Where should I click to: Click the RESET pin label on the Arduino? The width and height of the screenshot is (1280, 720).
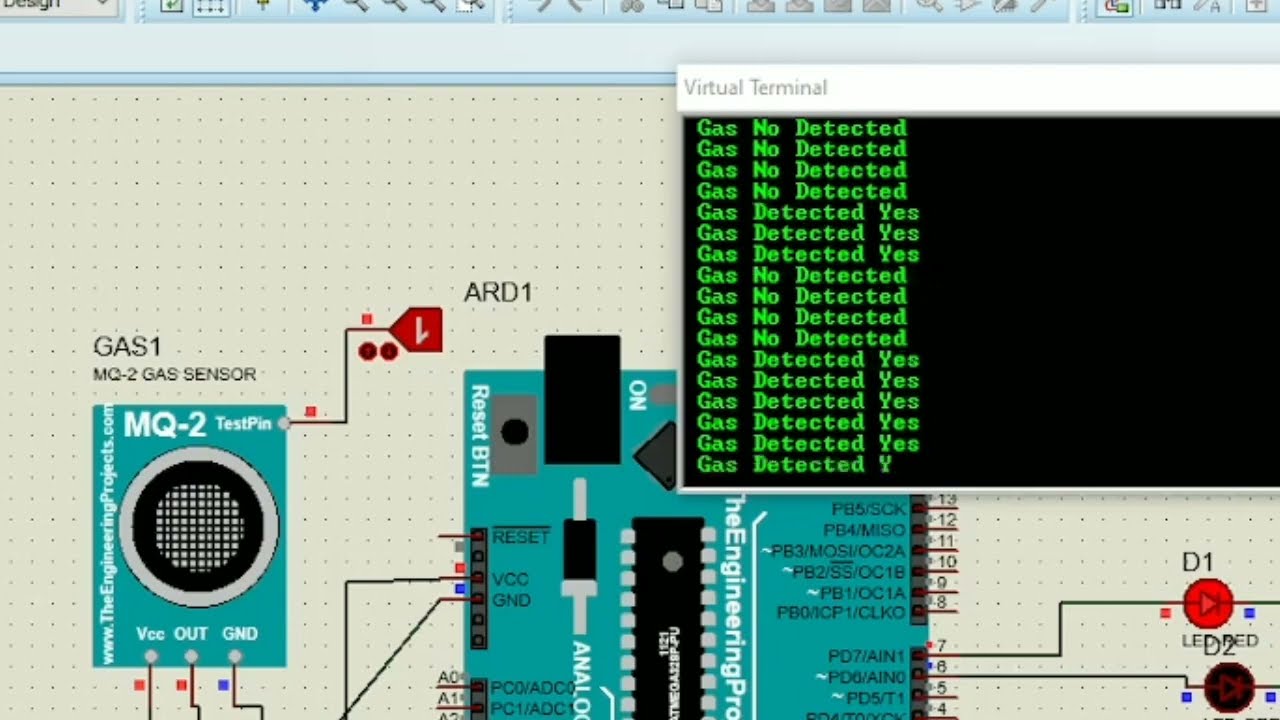521,537
